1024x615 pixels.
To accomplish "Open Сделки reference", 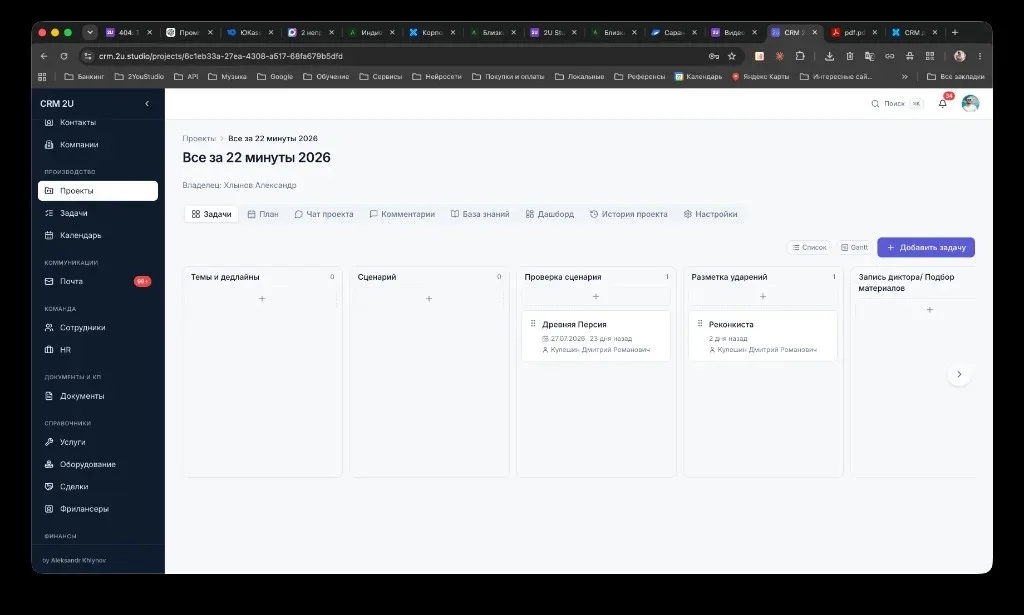I will click(98, 486).
